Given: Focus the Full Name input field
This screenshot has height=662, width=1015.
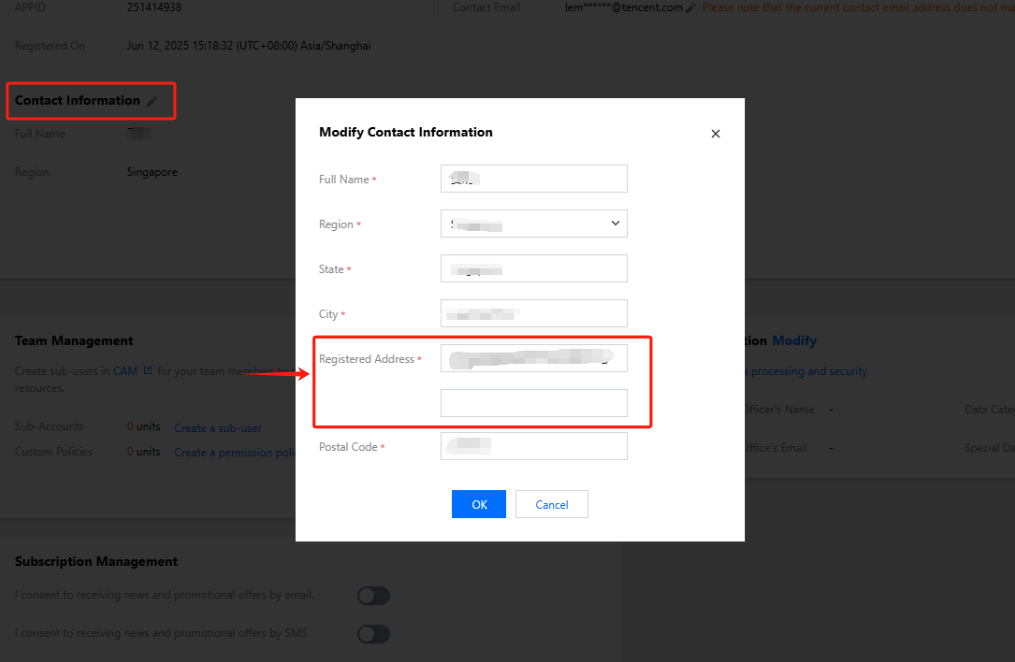Looking at the screenshot, I should pyautogui.click(x=533, y=179).
